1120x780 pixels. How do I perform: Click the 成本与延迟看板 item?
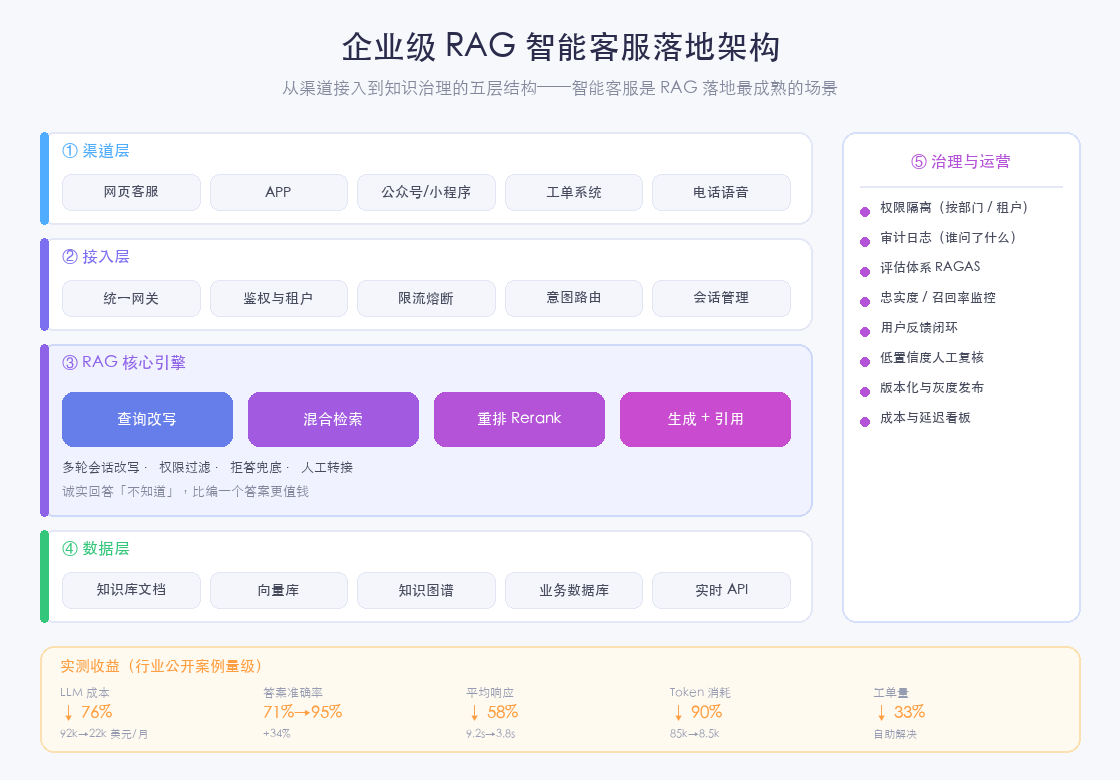pyautogui.click(x=925, y=418)
